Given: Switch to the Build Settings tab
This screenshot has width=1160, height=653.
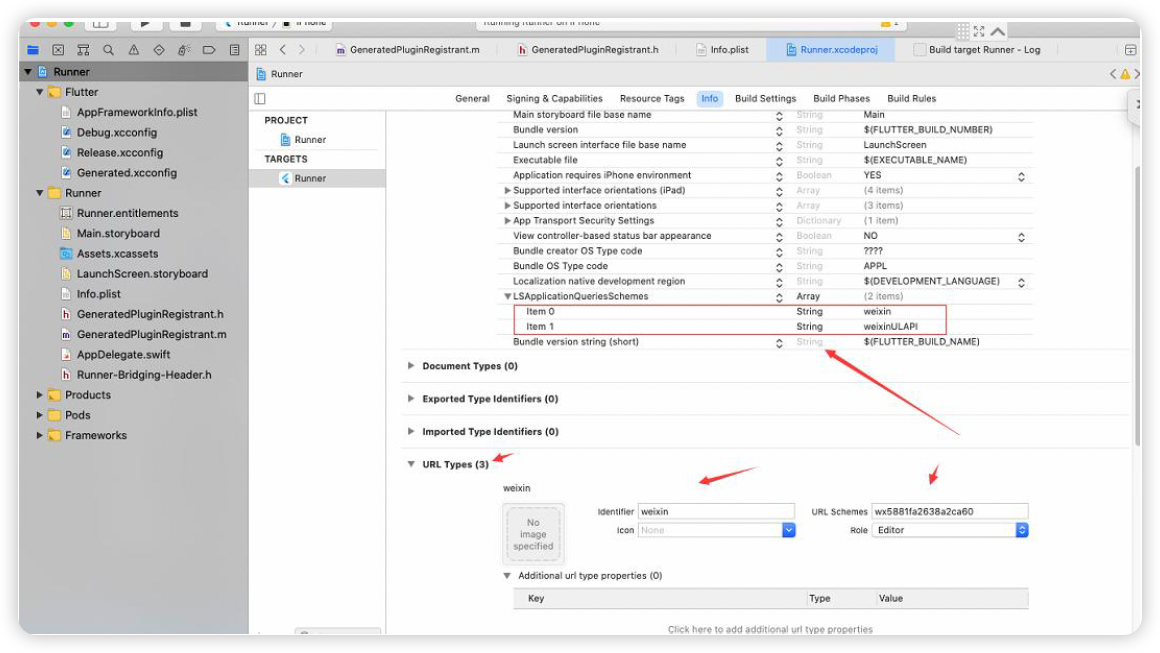Looking at the screenshot, I should tap(765, 99).
